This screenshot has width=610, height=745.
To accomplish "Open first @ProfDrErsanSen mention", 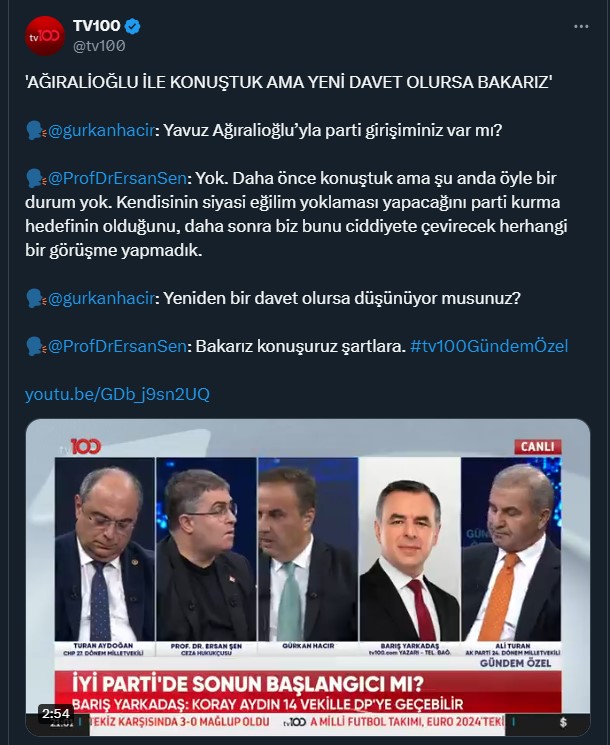I will 117,178.
